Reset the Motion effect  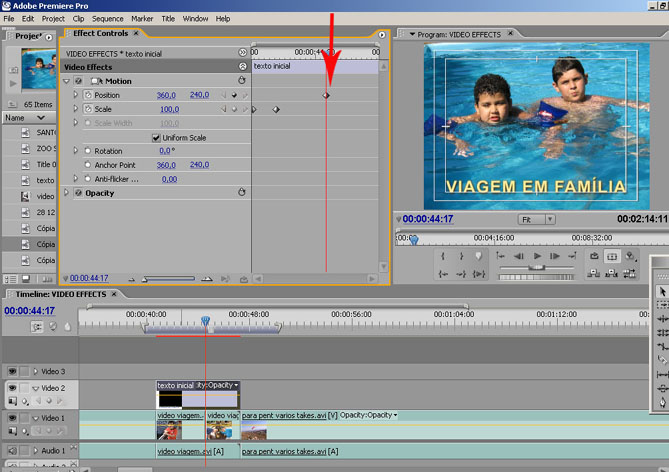point(241,80)
